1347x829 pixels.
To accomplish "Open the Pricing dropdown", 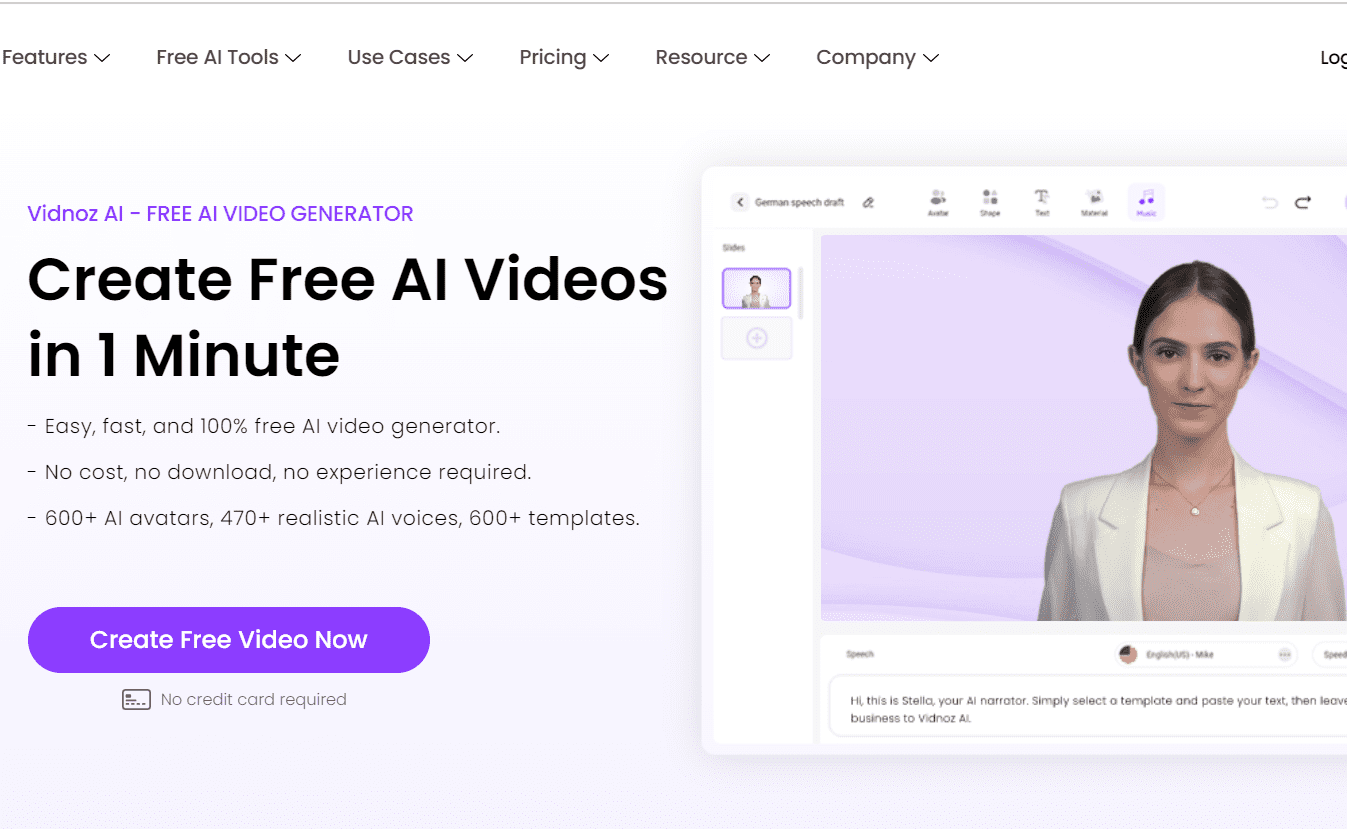I will pyautogui.click(x=564, y=57).
